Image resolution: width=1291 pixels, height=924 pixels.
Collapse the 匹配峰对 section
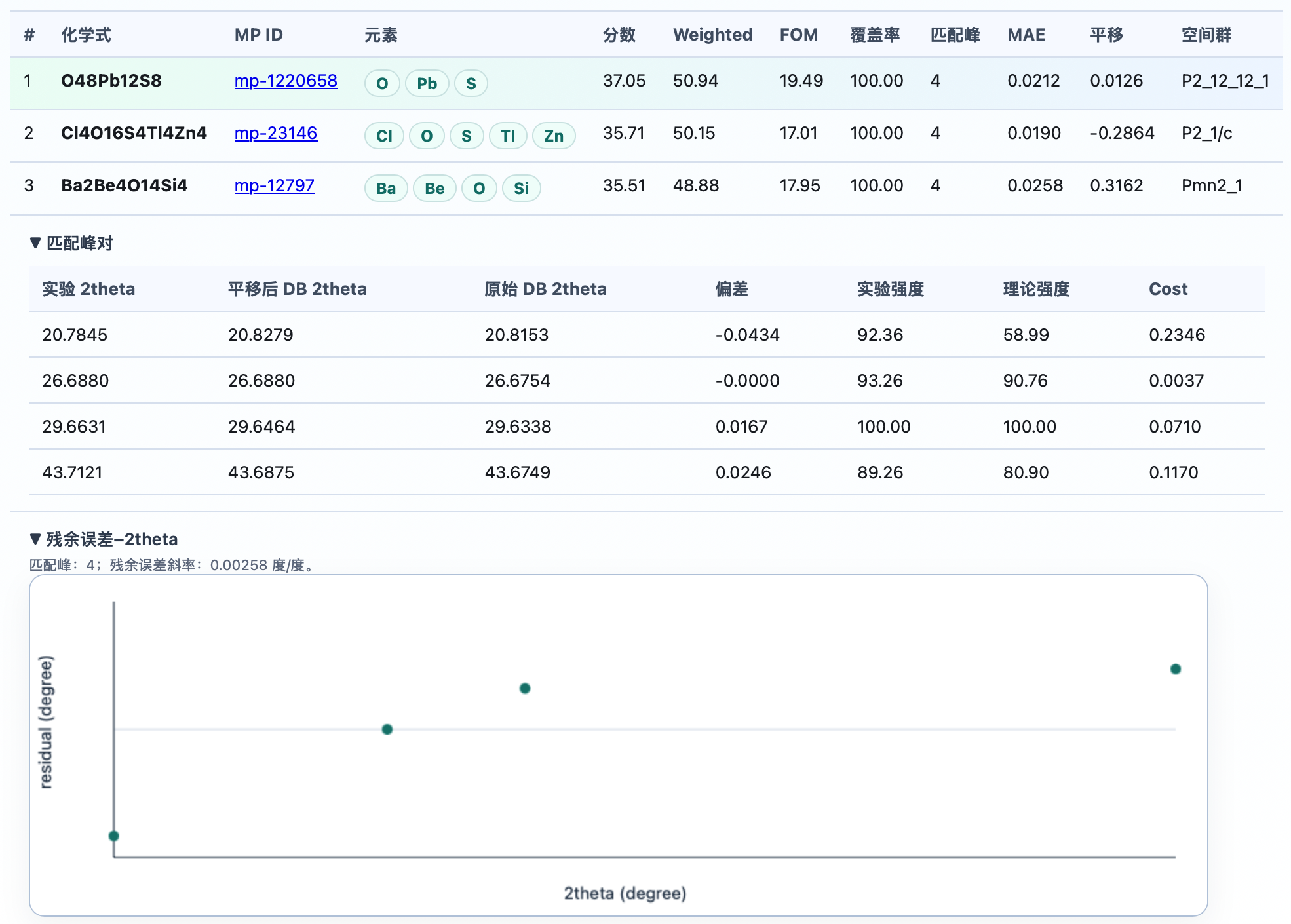71,243
